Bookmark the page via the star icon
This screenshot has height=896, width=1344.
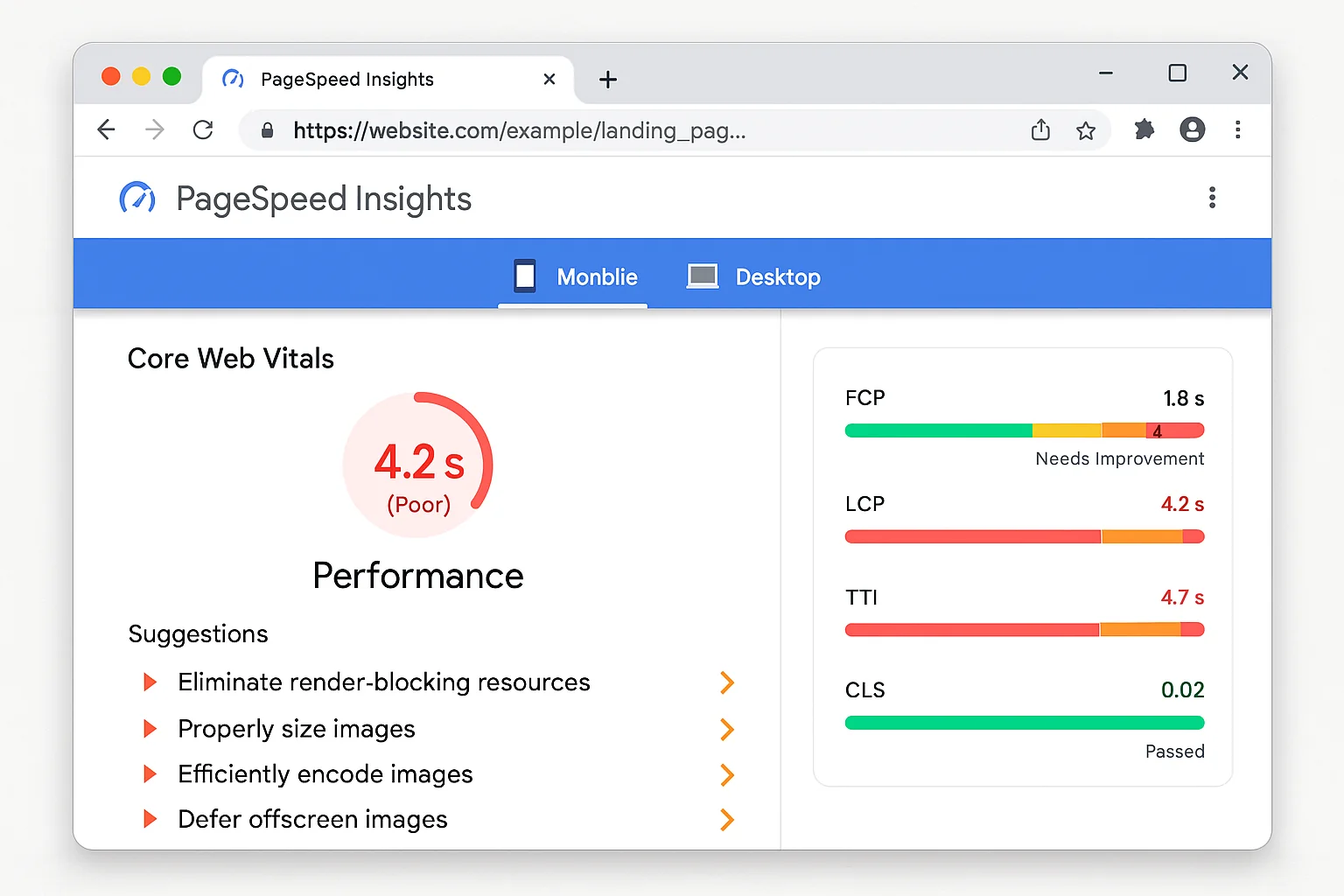1086,130
